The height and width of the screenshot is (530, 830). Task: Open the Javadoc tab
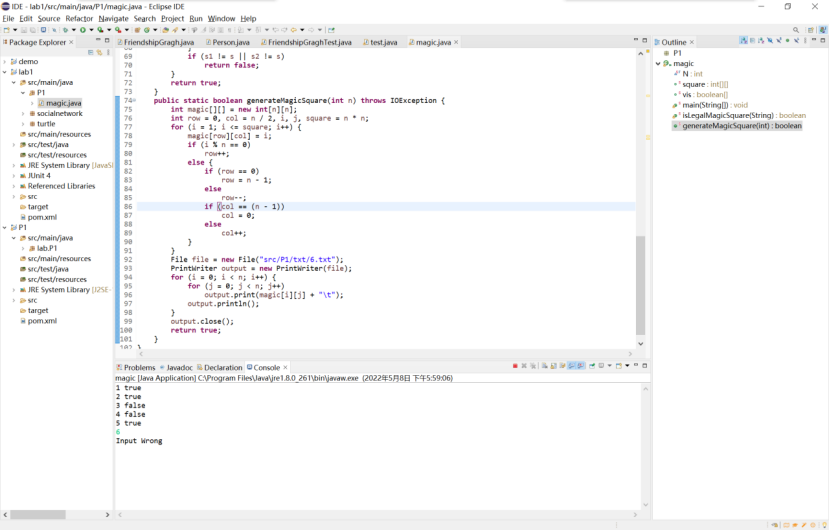click(x=176, y=367)
